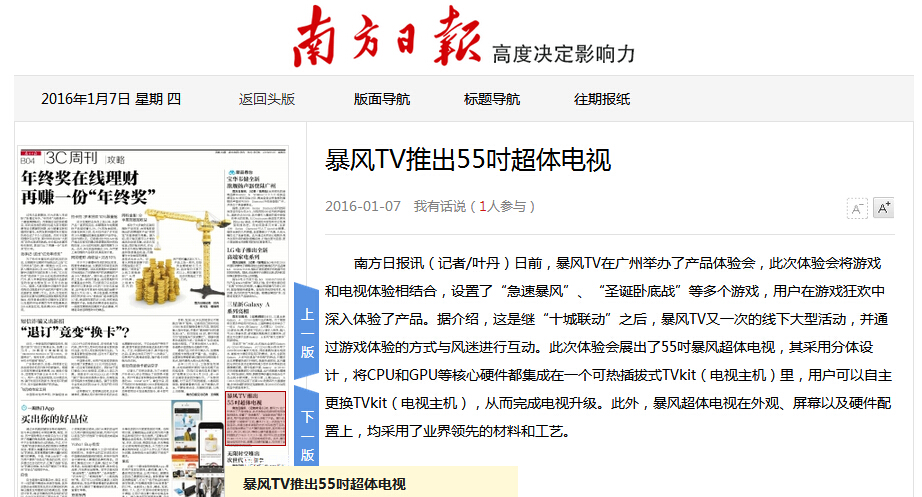Increase article font size with A+ icon

tap(883, 208)
